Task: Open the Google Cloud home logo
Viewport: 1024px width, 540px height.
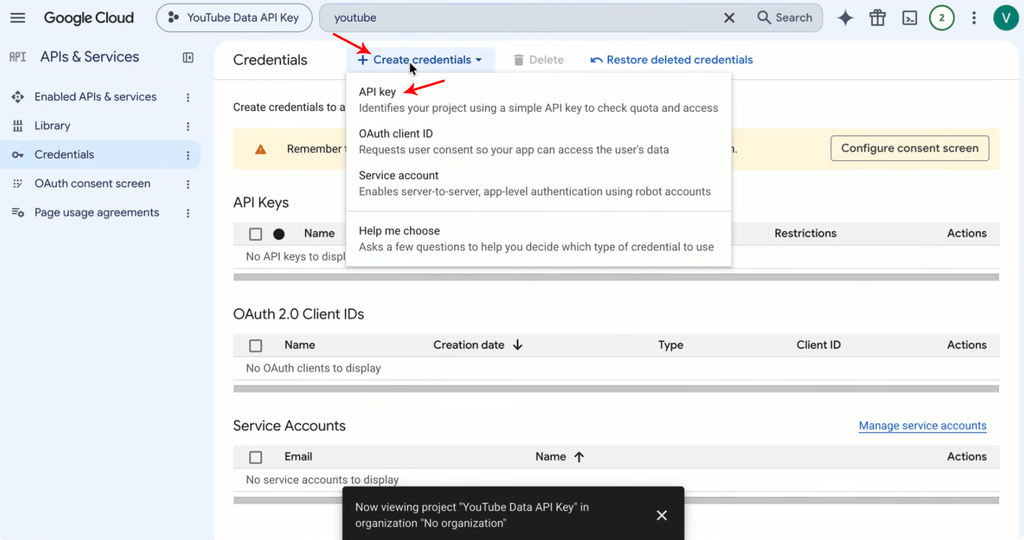Action: (x=89, y=18)
